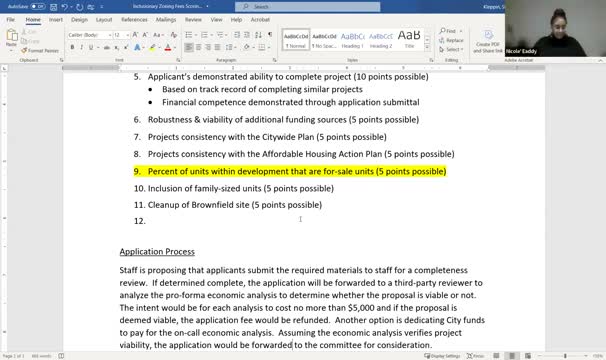
Task: Click the Bullets list icon
Action: (189, 35)
